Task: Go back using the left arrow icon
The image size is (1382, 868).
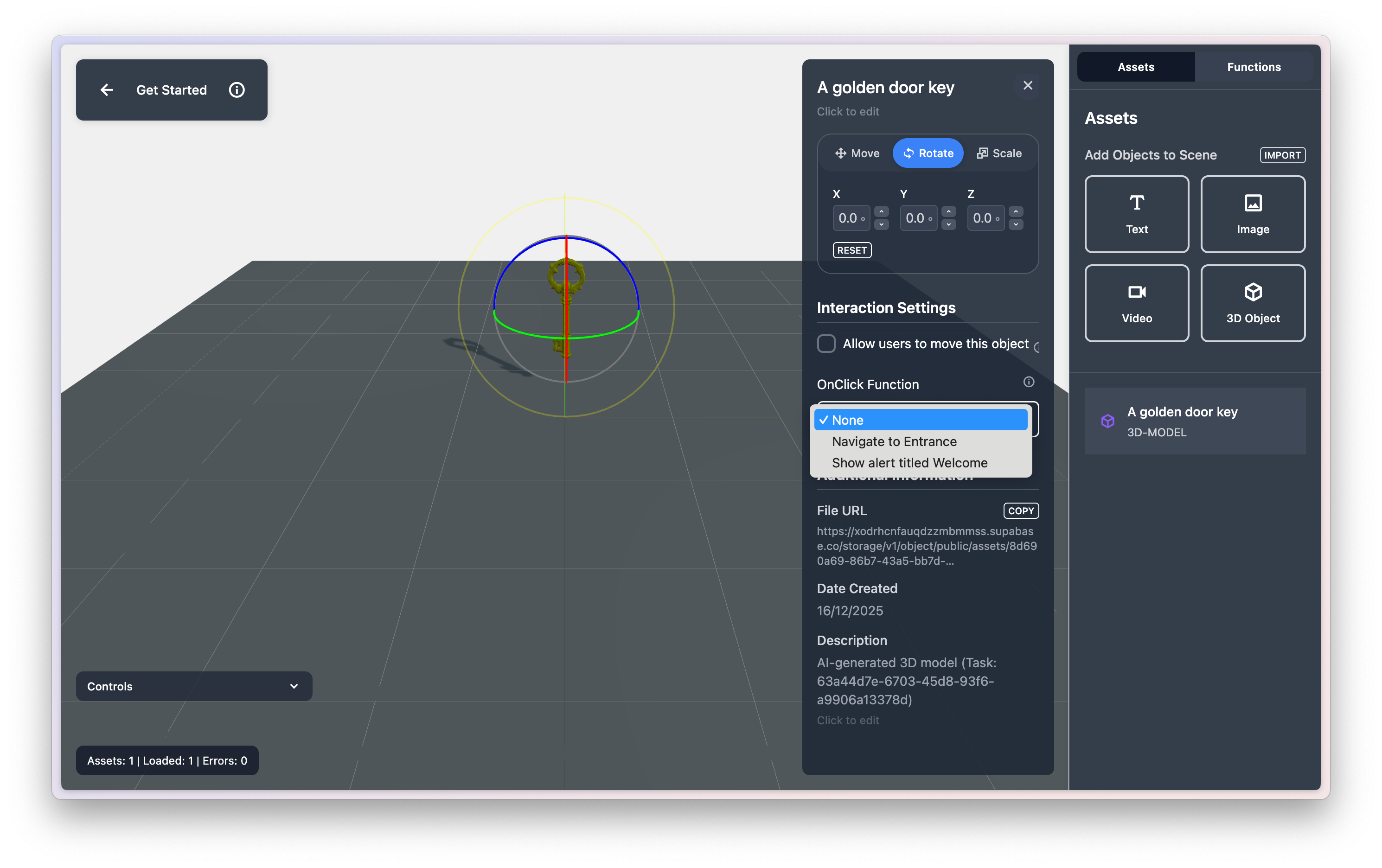Action: (x=107, y=90)
